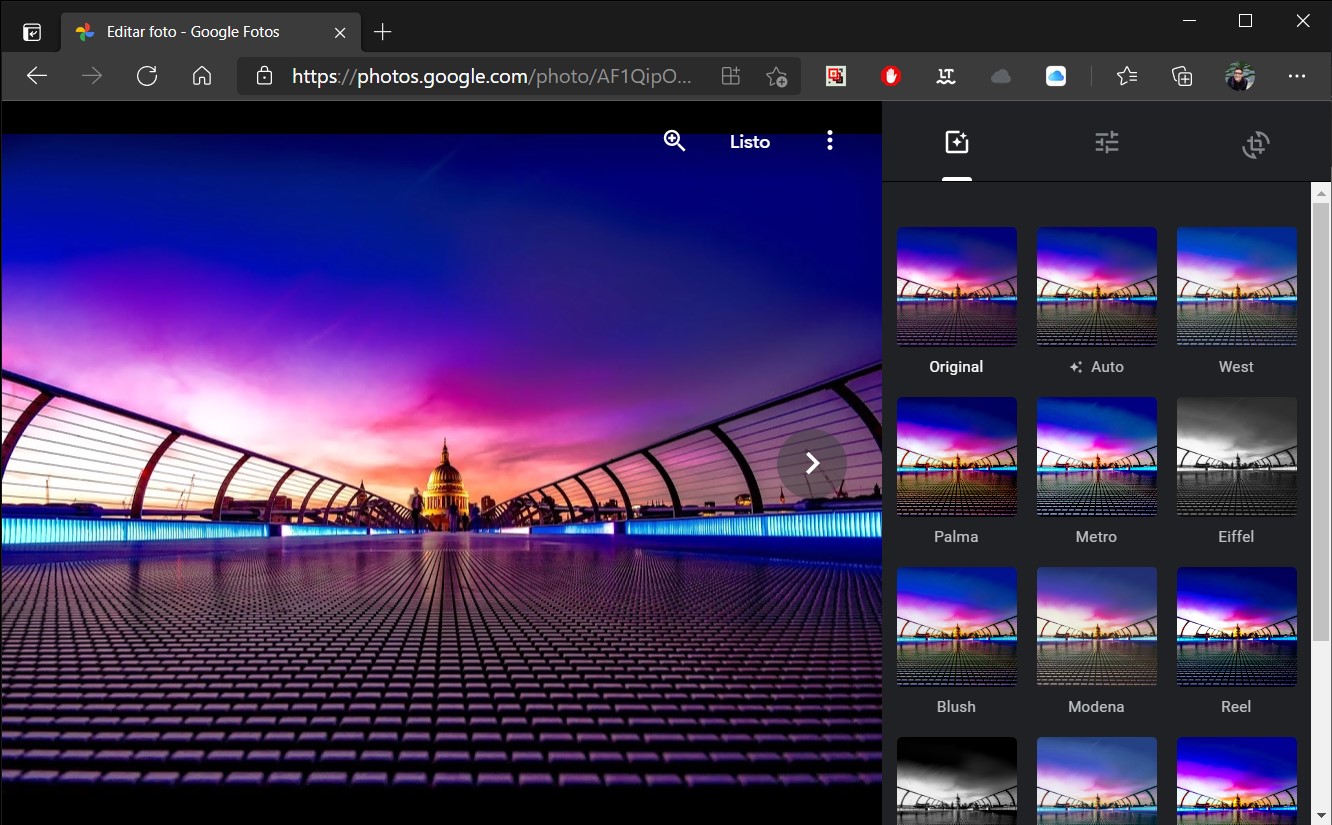Click the filters panel scrollbar
The image size is (1332, 825).
1321,420
